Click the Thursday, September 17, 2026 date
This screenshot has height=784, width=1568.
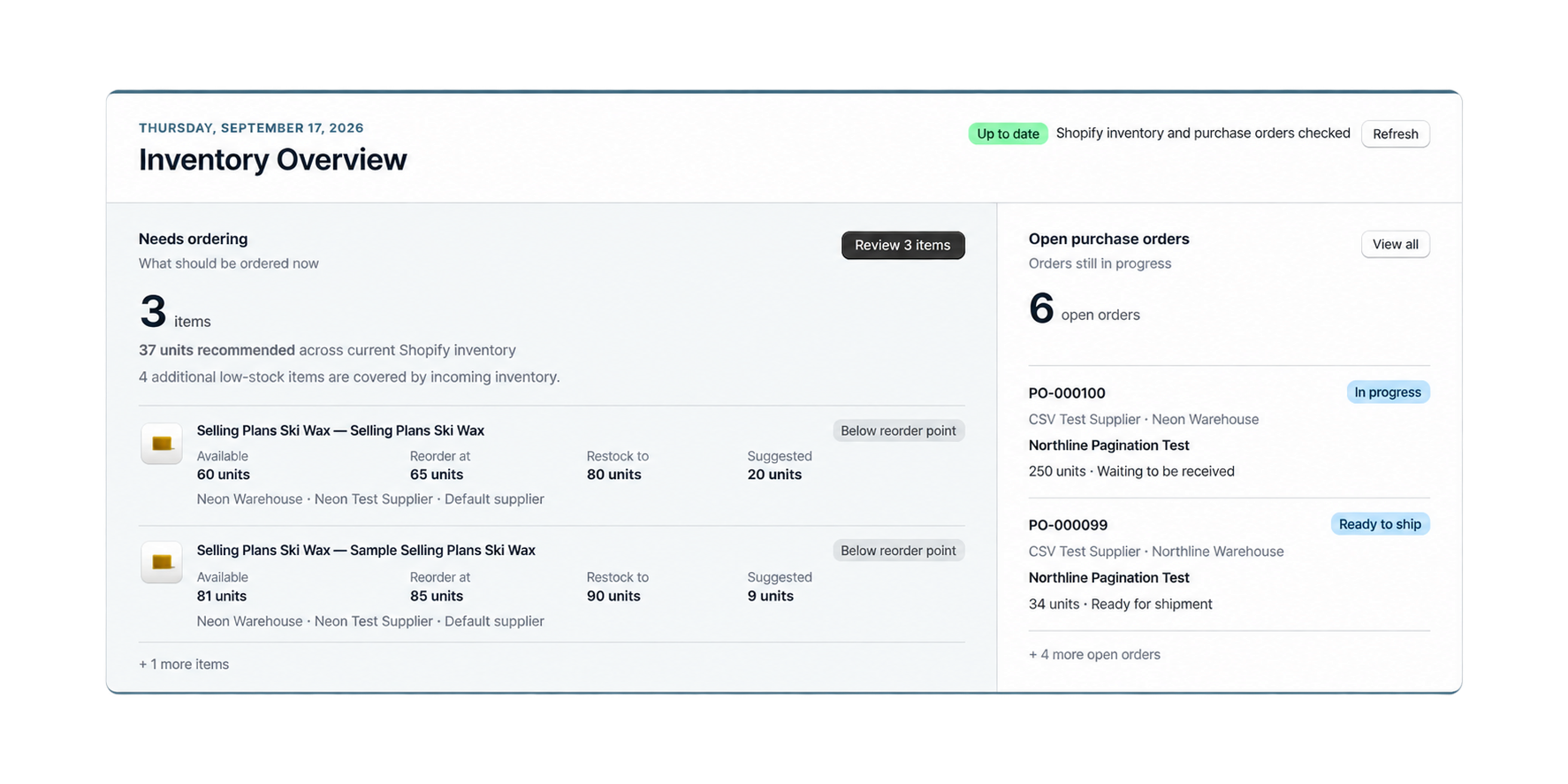tap(251, 128)
